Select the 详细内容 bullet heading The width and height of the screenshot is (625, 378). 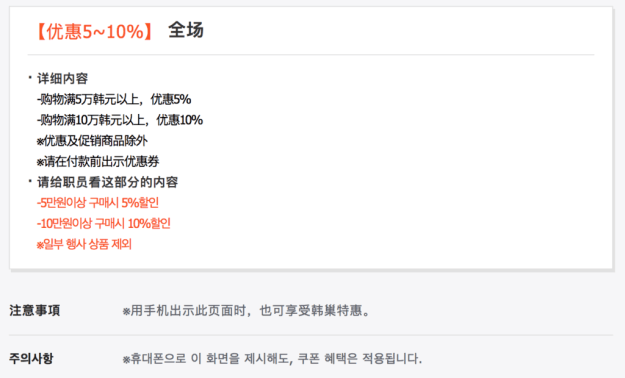[x=62, y=78]
